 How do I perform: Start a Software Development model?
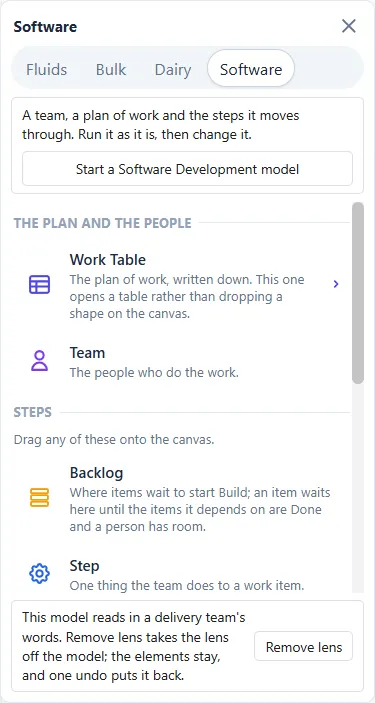188,169
